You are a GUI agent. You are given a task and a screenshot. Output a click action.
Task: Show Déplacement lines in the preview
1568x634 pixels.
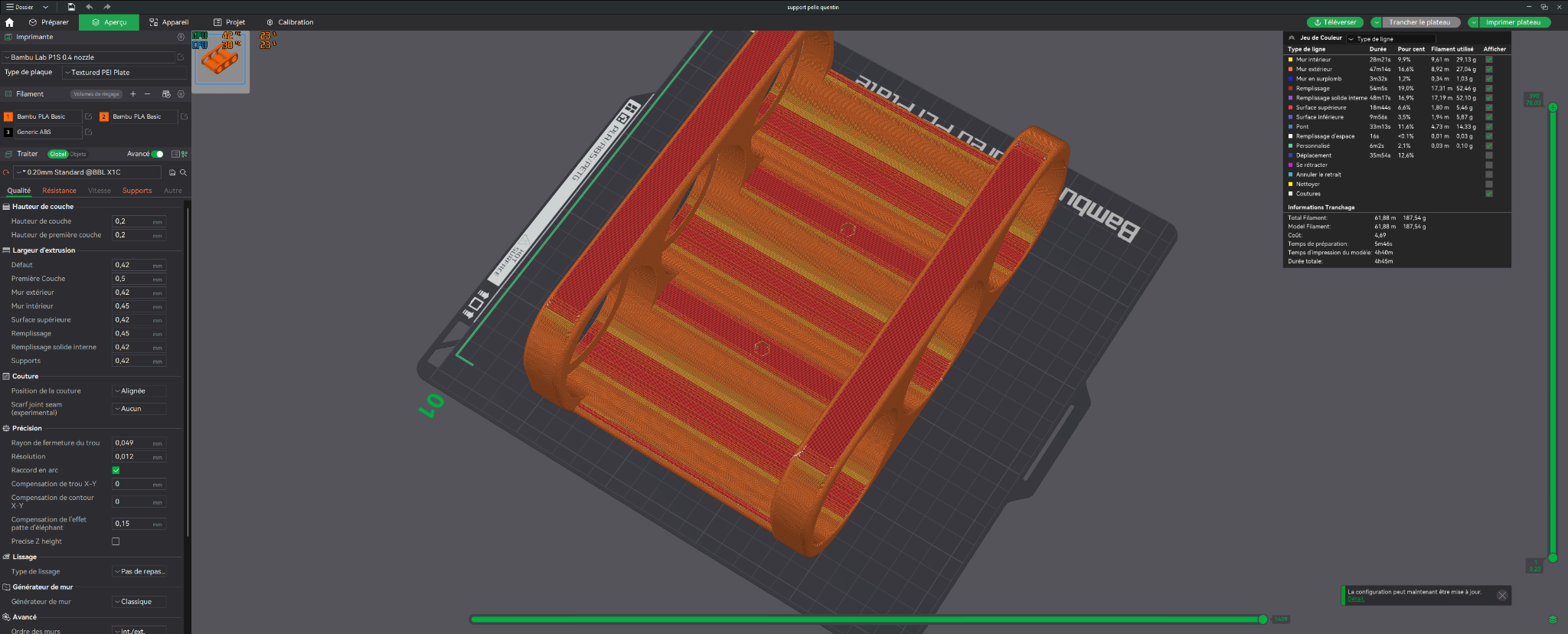(1488, 155)
